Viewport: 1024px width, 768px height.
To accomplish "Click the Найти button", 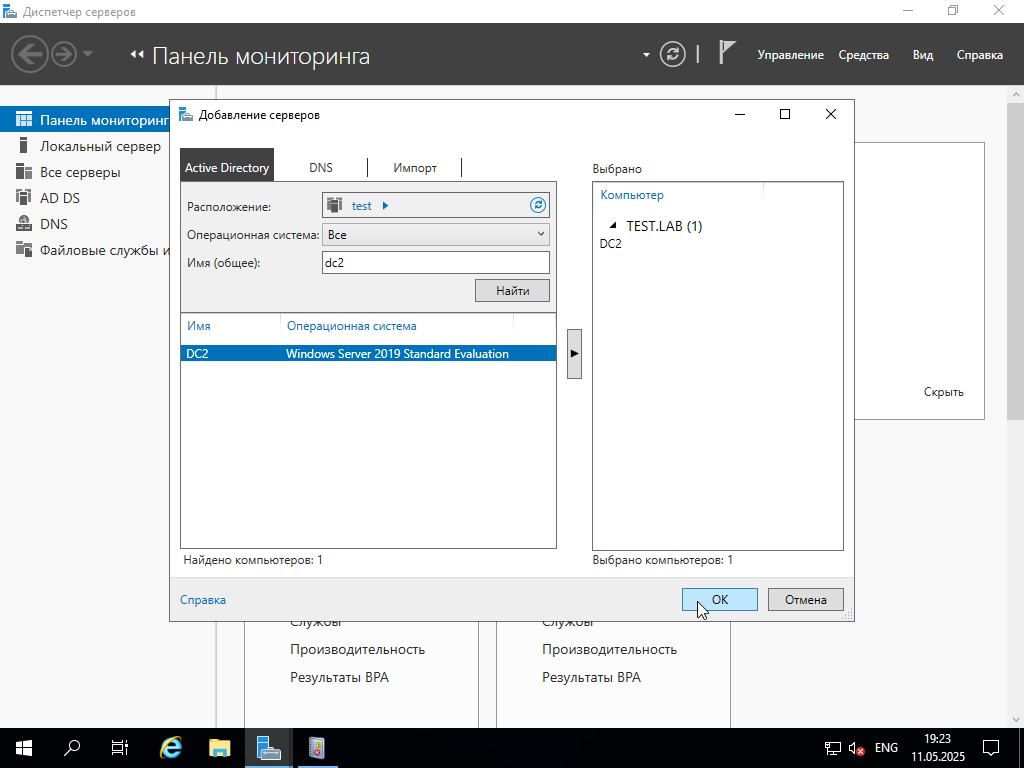I will click(512, 291).
